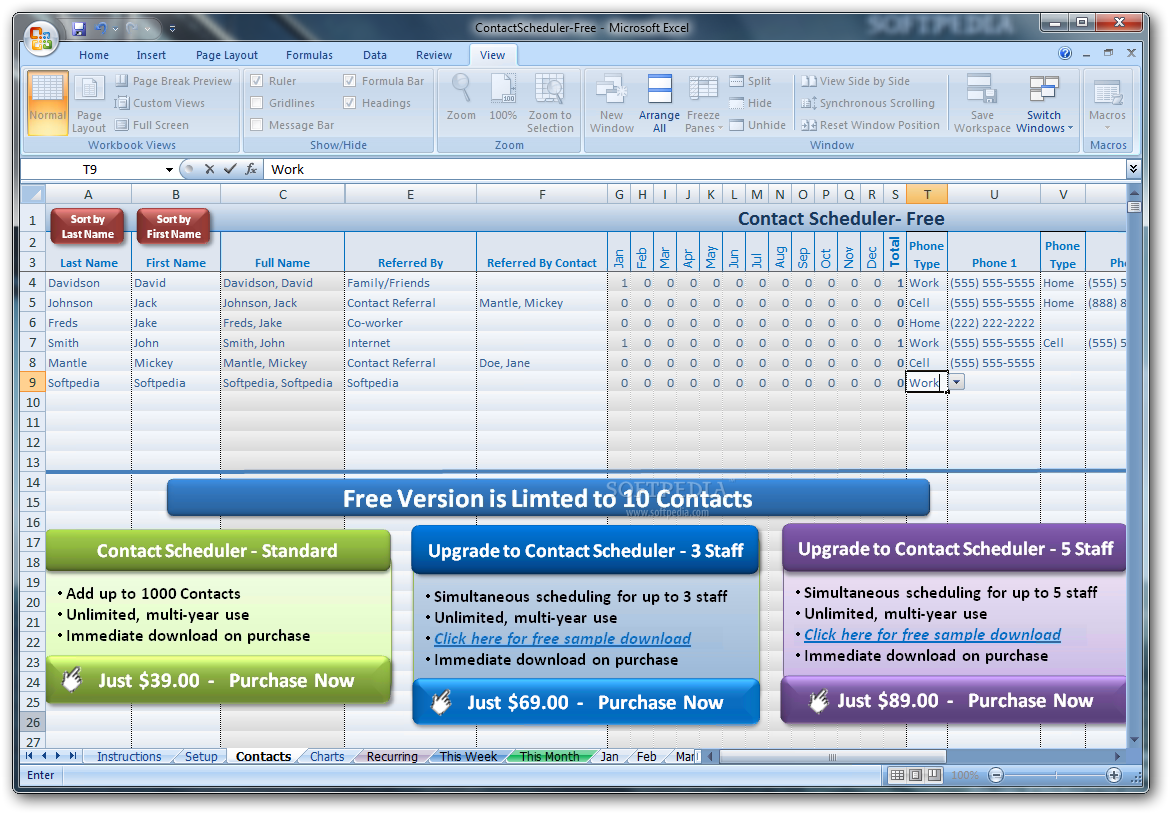The image size is (1170, 814).
Task: Click the formula bar Enter checkmark
Action: 230,169
